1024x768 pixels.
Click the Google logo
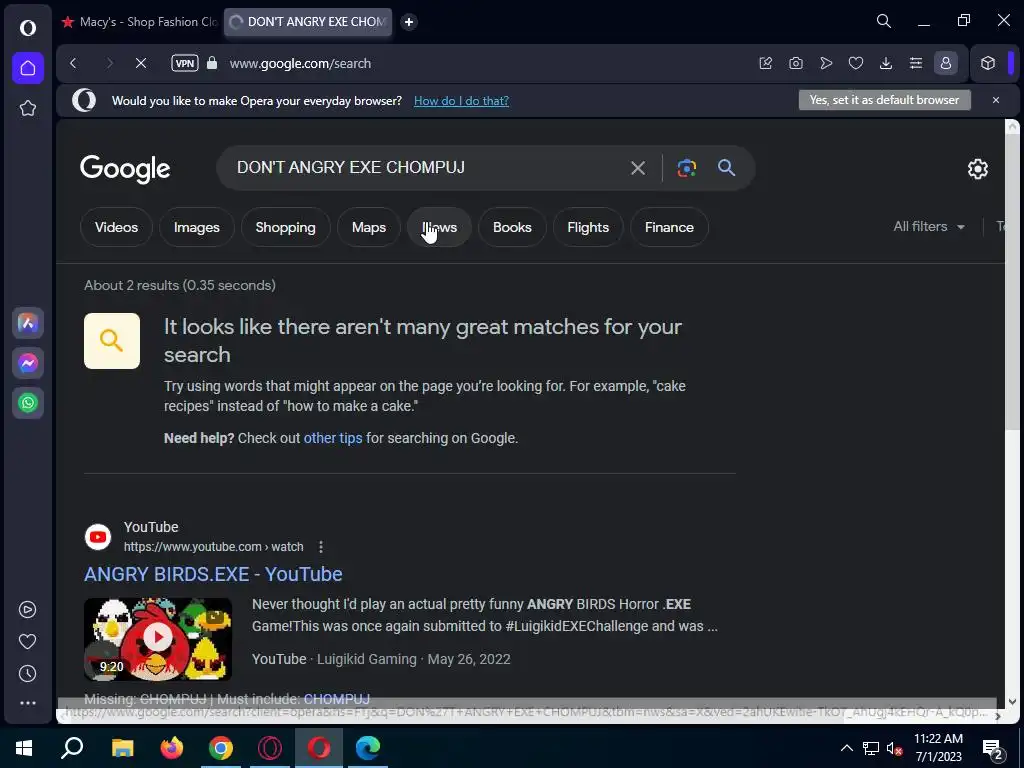coord(125,169)
